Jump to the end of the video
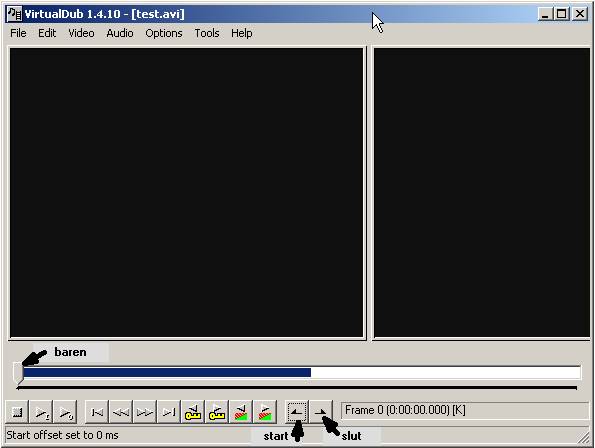This screenshot has width=595, height=448. (x=169, y=412)
